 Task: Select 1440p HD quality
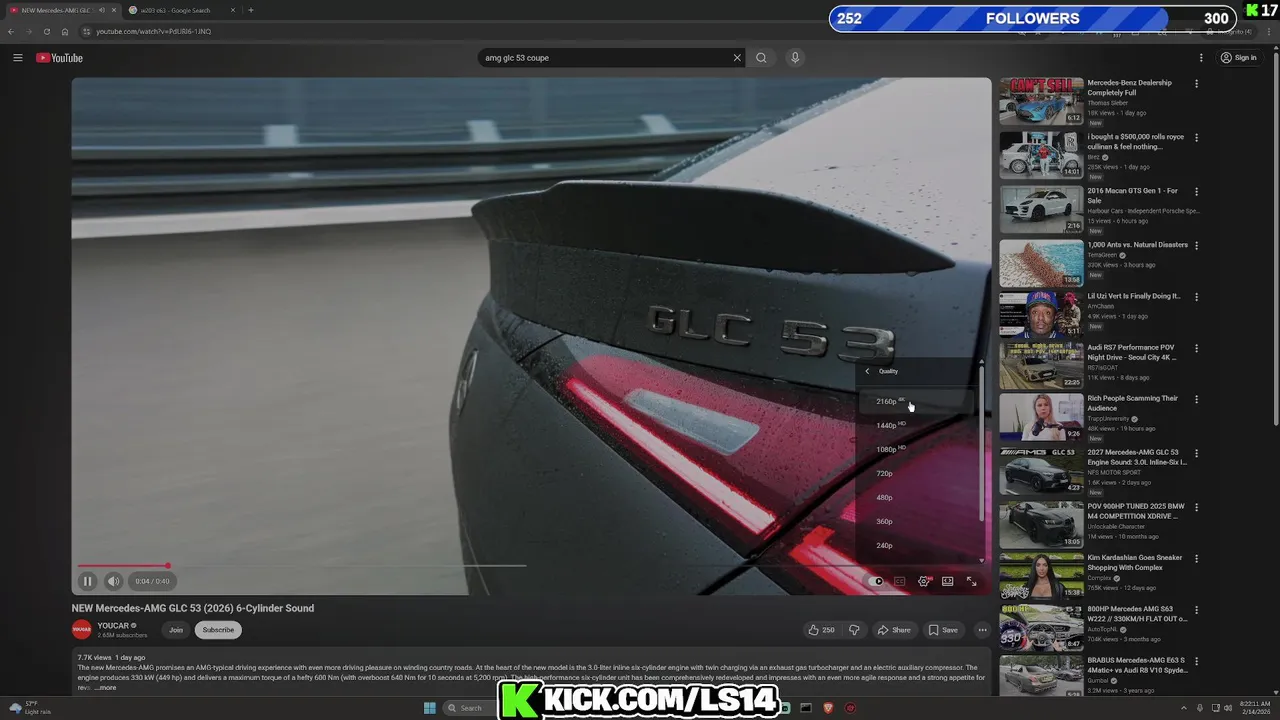(x=915, y=425)
